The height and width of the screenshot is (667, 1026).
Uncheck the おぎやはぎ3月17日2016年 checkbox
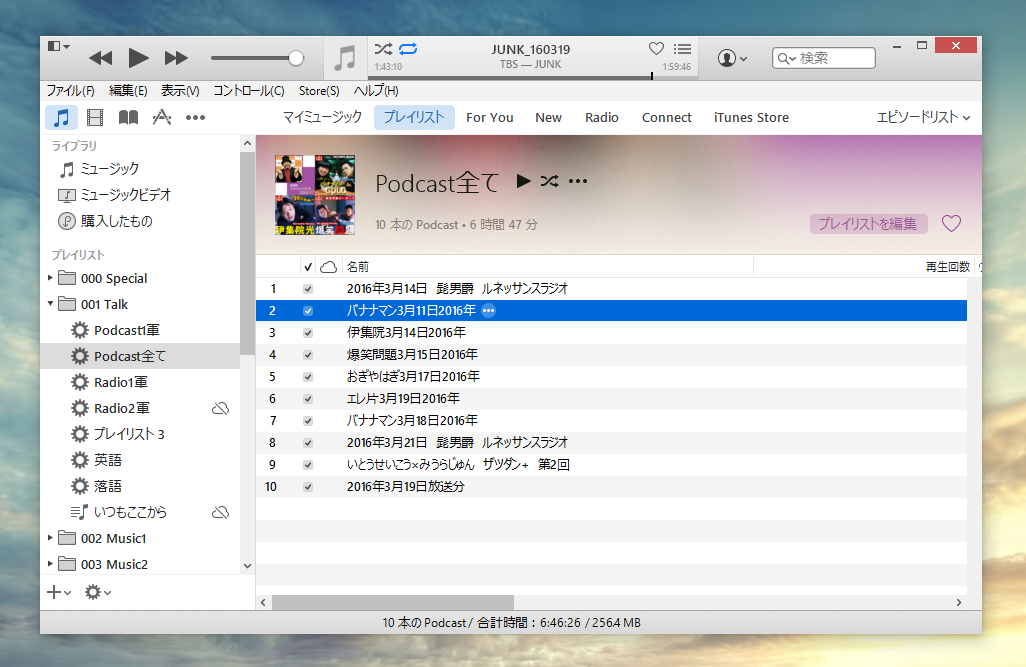[x=308, y=377]
